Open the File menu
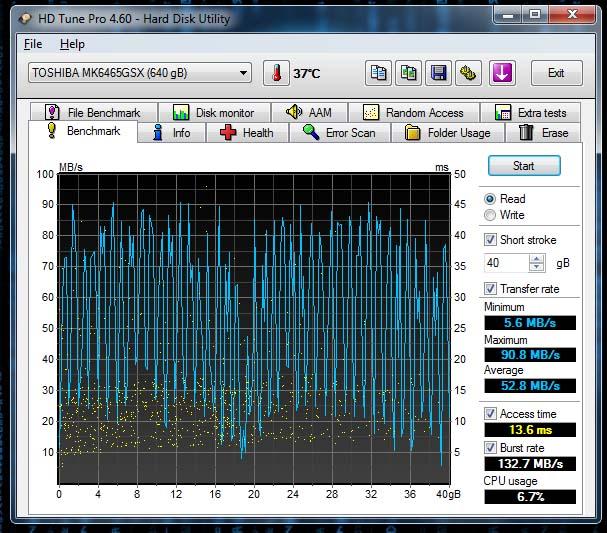This screenshot has height=533, width=607. [x=33, y=44]
